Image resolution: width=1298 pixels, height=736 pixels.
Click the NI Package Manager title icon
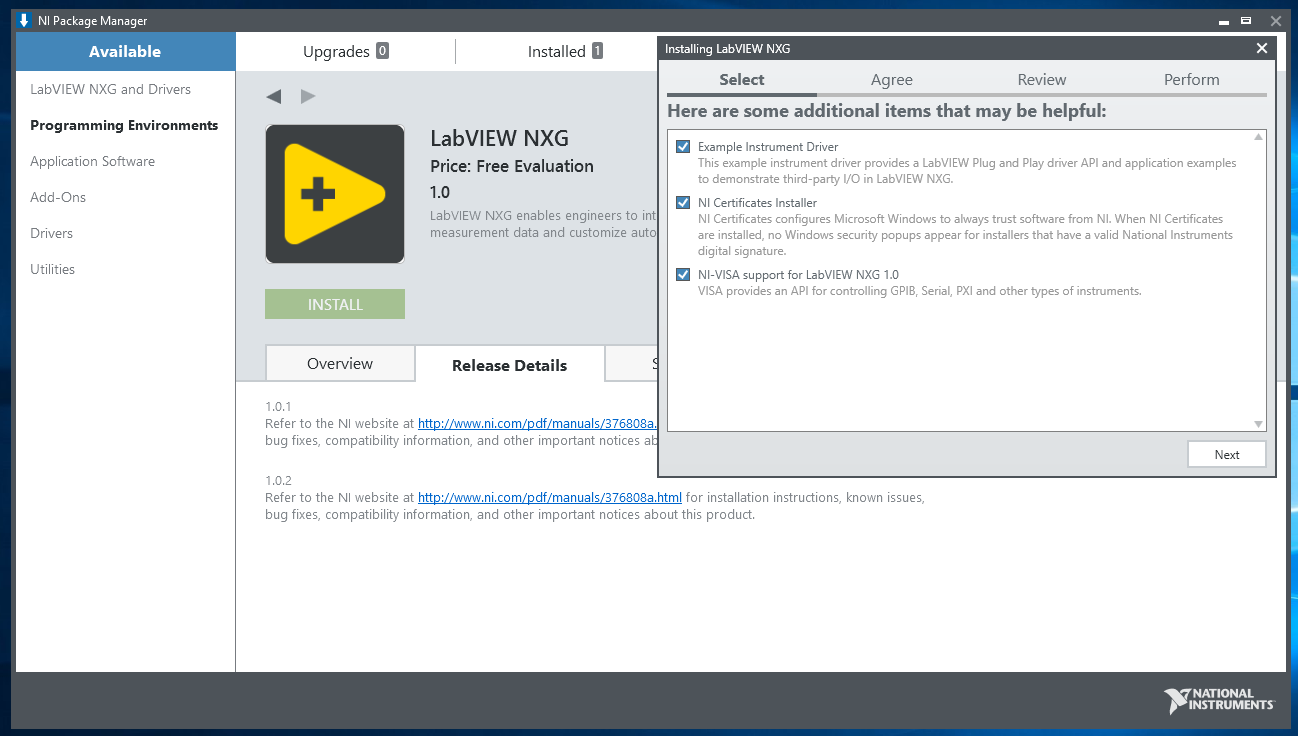pyautogui.click(x=25, y=20)
